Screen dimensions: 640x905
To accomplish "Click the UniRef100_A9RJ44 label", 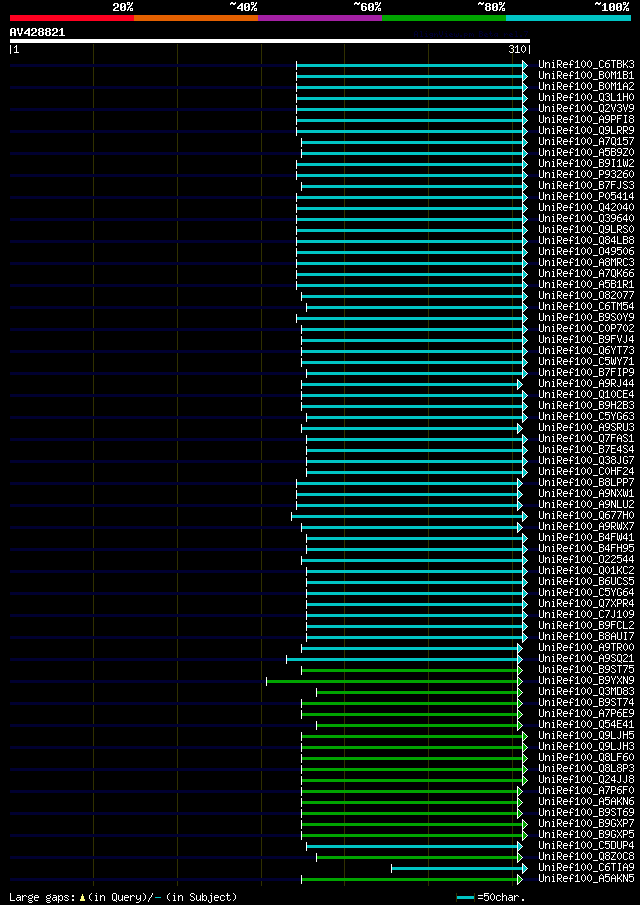I will click(586, 384).
